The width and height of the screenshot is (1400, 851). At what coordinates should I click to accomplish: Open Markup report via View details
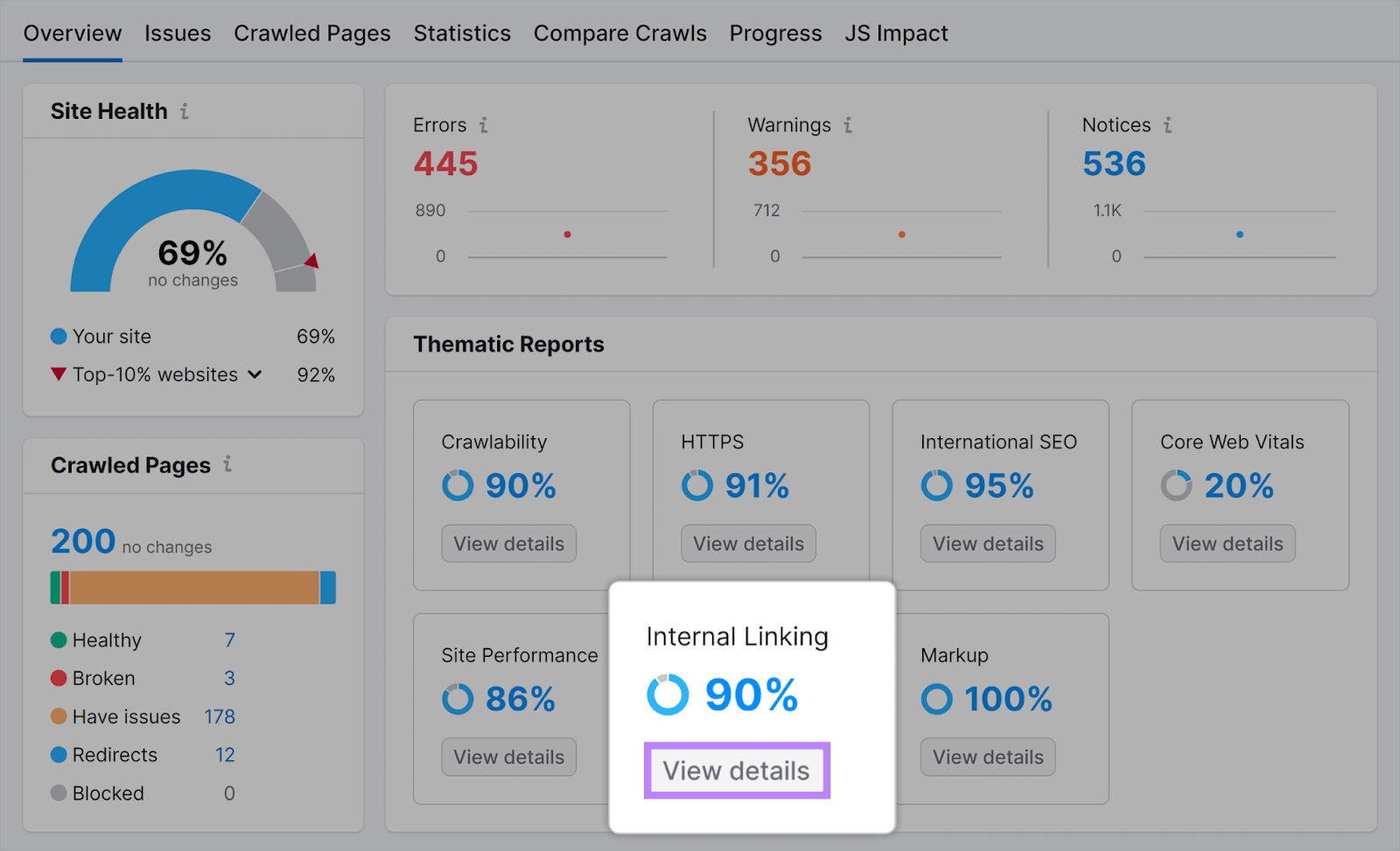pos(987,757)
